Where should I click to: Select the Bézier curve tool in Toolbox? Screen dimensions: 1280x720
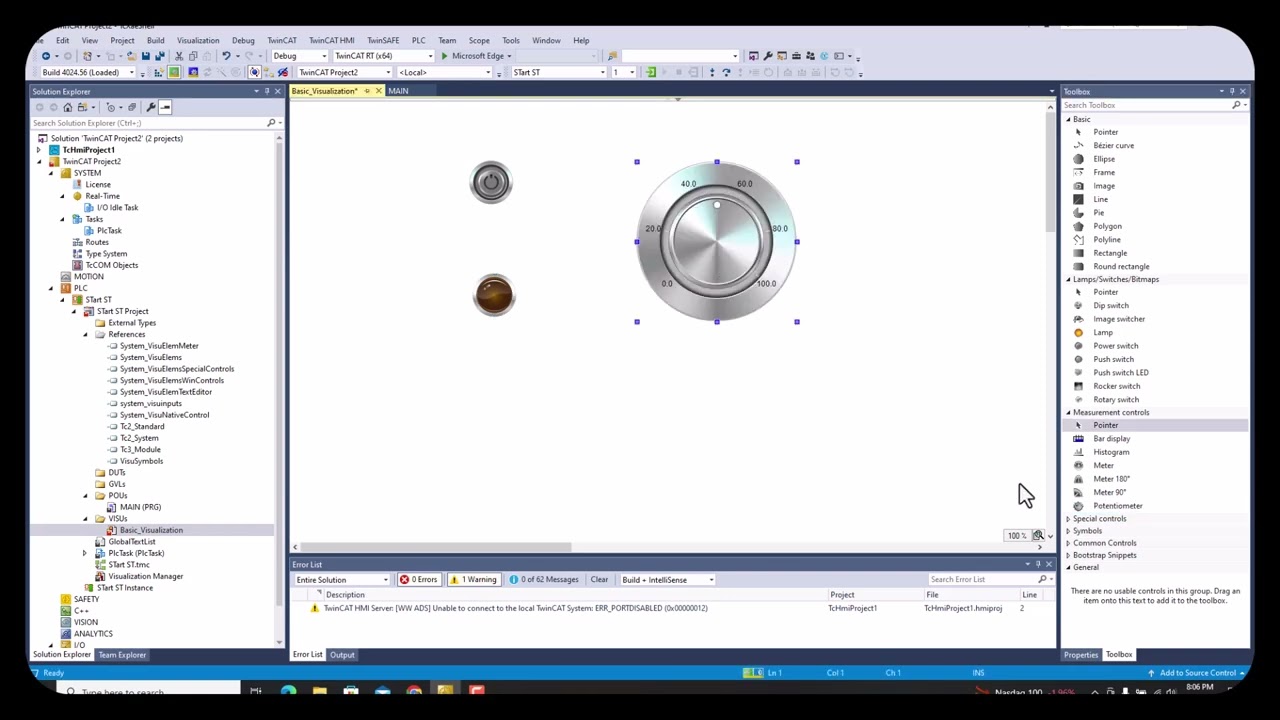(1113, 146)
